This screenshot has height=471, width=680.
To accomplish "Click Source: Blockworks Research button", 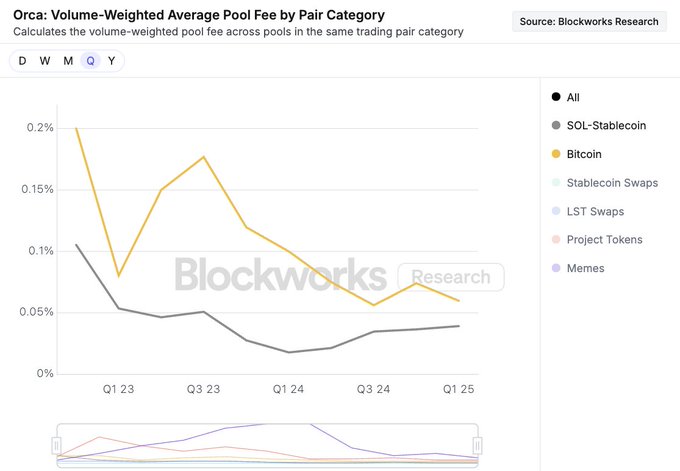I will coord(589,21).
